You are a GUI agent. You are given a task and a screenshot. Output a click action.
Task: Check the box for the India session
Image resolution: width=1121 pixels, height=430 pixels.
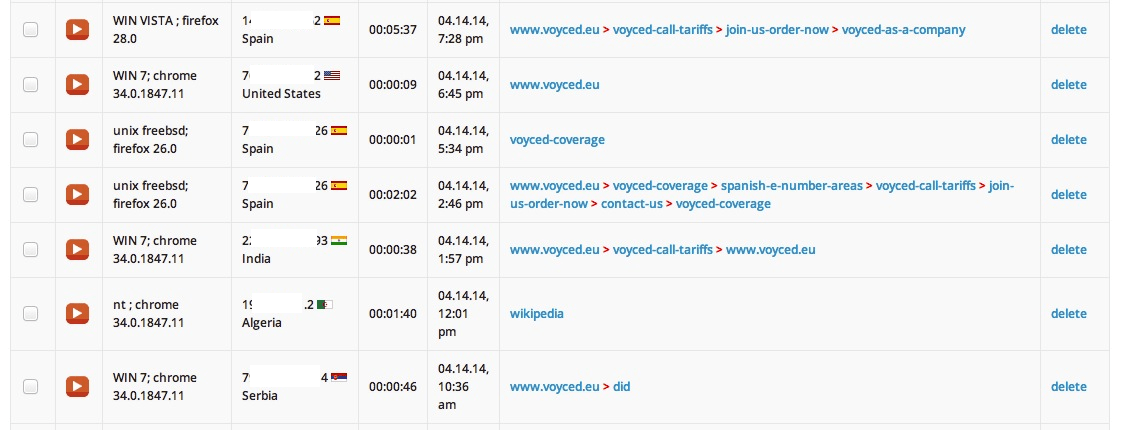pyautogui.click(x=30, y=249)
